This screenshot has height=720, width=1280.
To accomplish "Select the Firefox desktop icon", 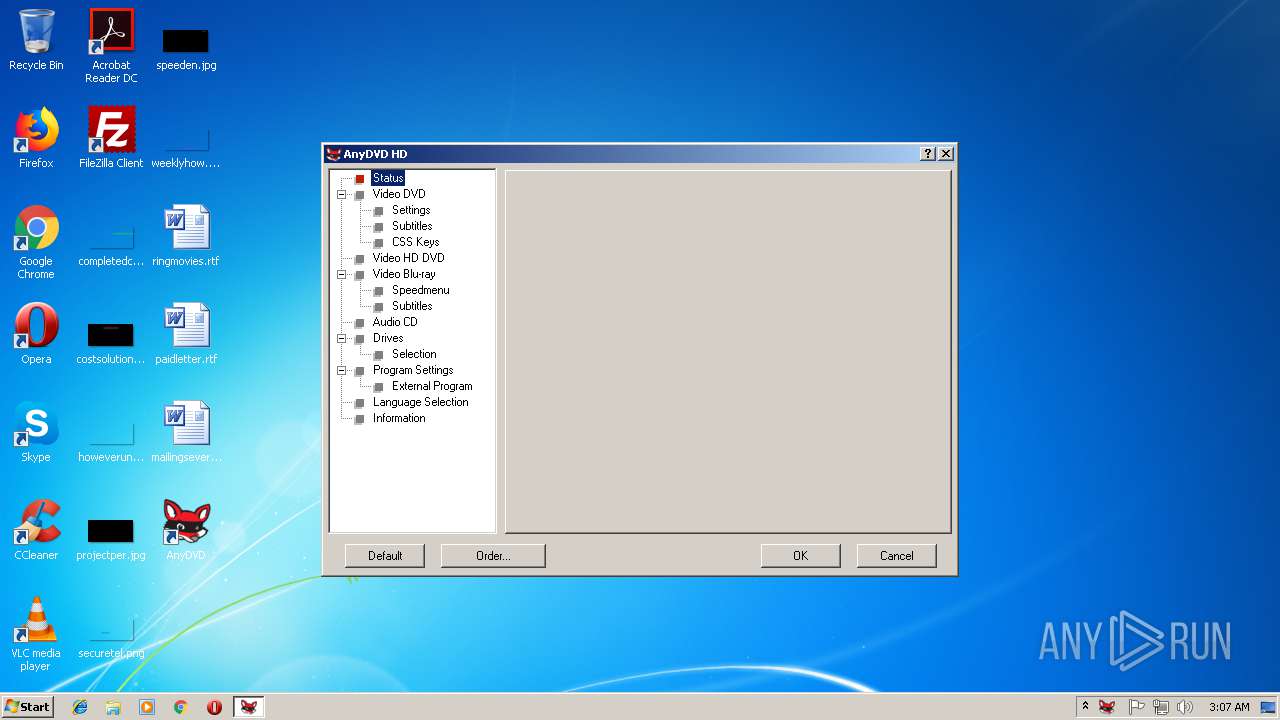I will point(36,138).
